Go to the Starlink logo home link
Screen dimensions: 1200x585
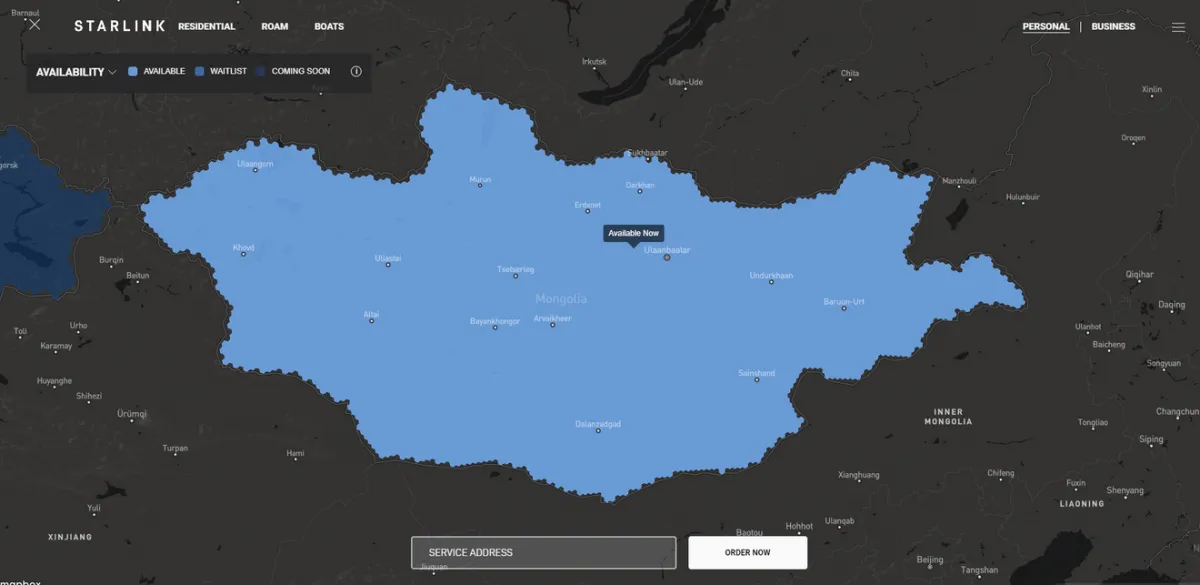(119, 26)
